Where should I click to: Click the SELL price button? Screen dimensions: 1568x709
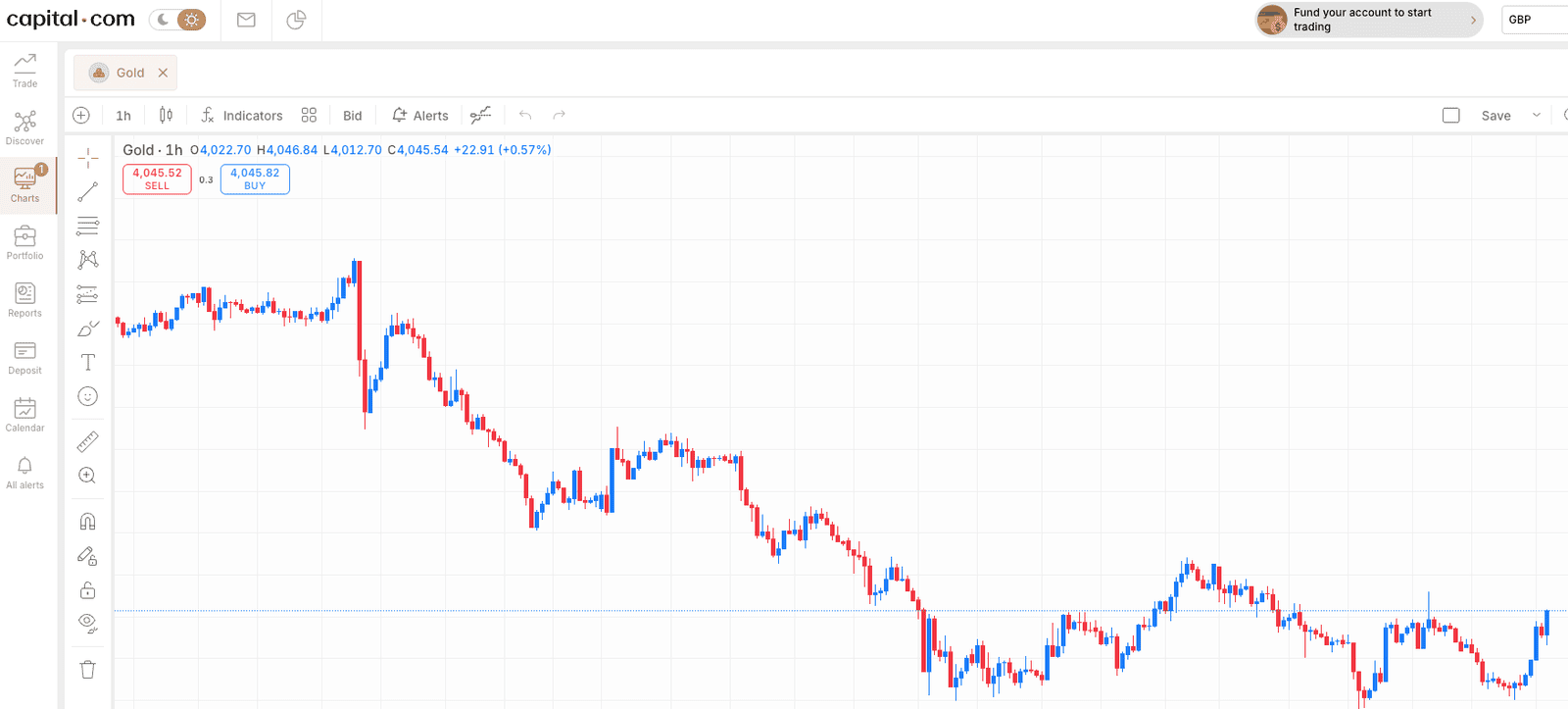coord(157,178)
